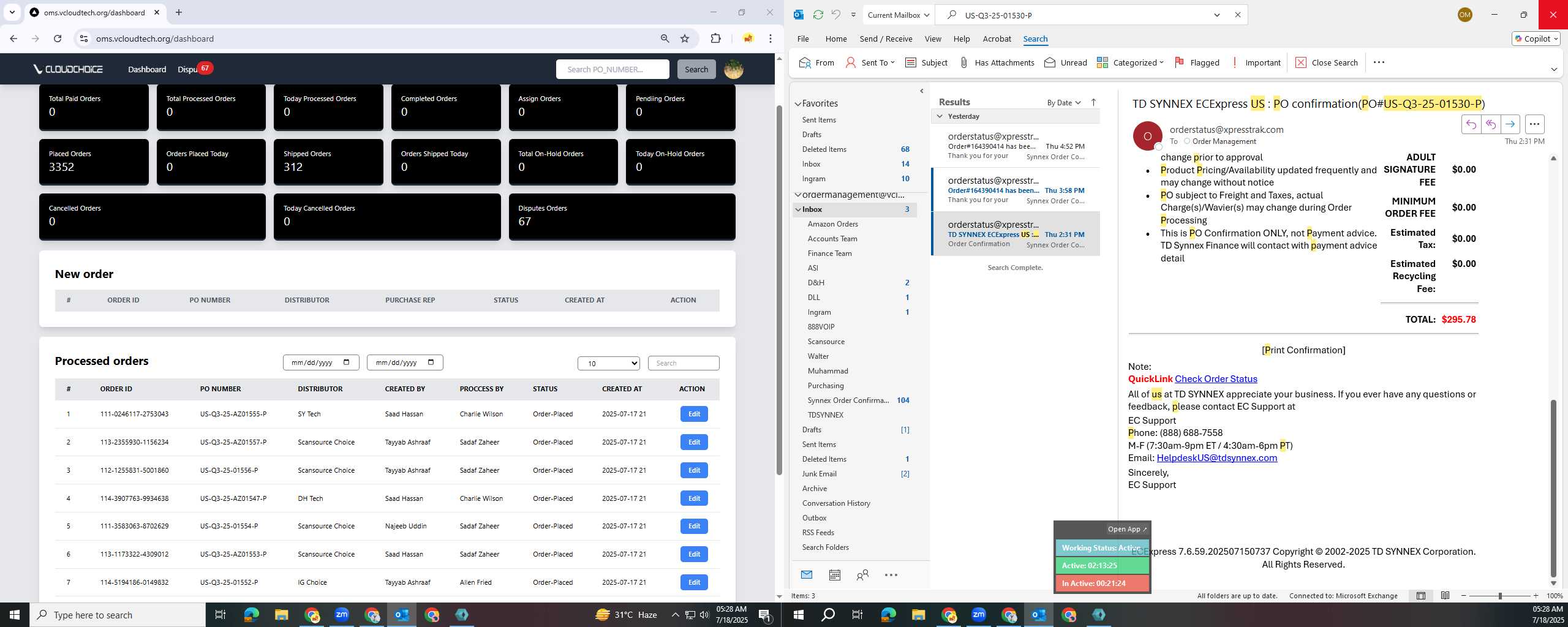Open the Copilot dropdown in Outlook
1568x627 pixels.
[x=1536, y=39]
